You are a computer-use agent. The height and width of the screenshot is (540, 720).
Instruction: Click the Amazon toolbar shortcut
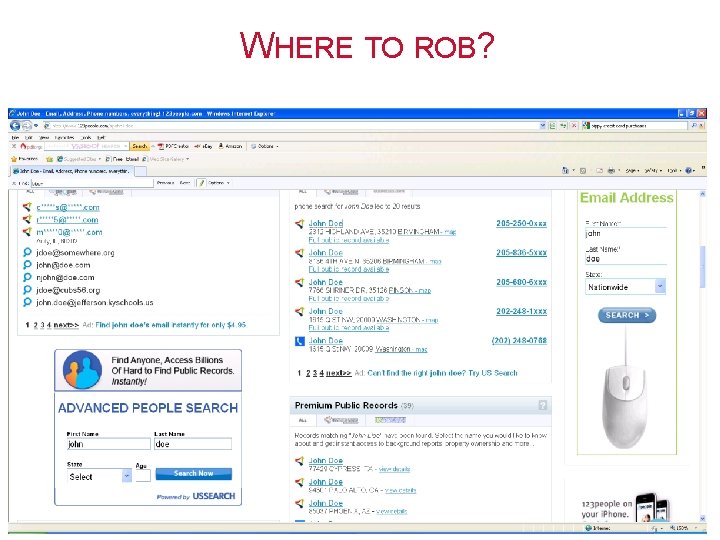230,146
